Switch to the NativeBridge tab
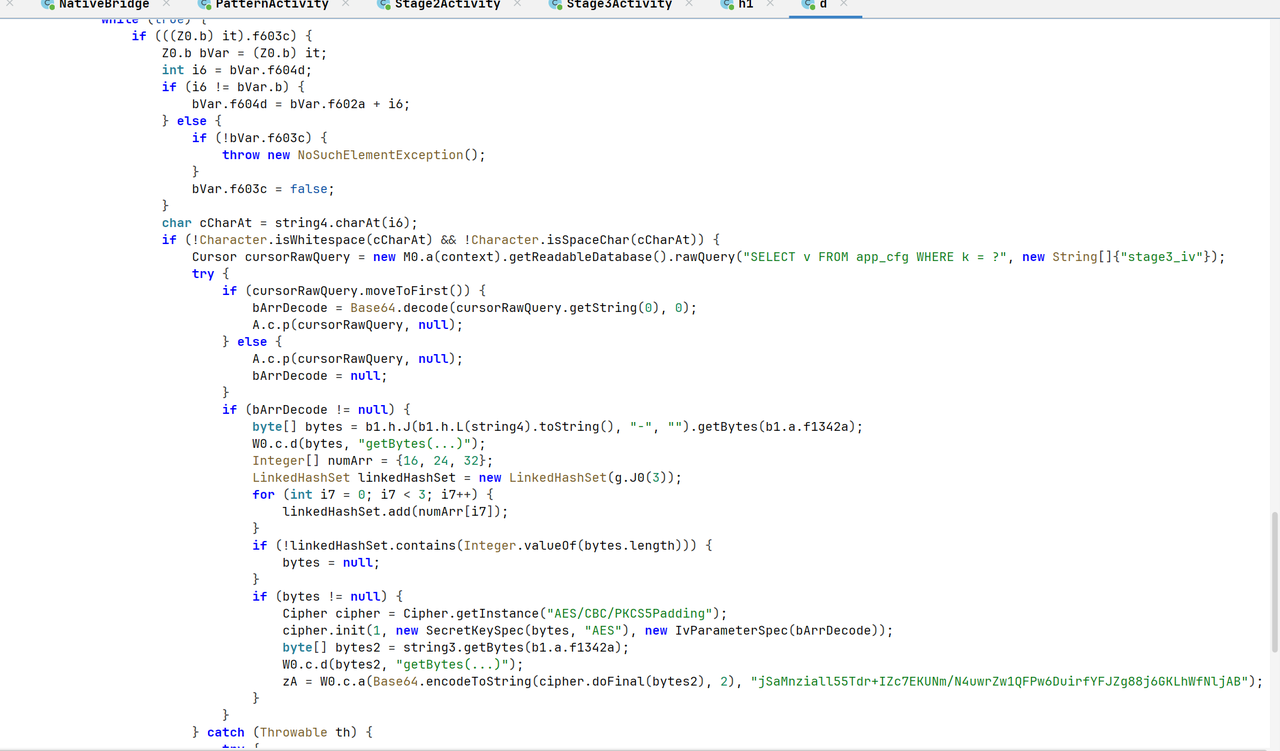 [x=104, y=4]
